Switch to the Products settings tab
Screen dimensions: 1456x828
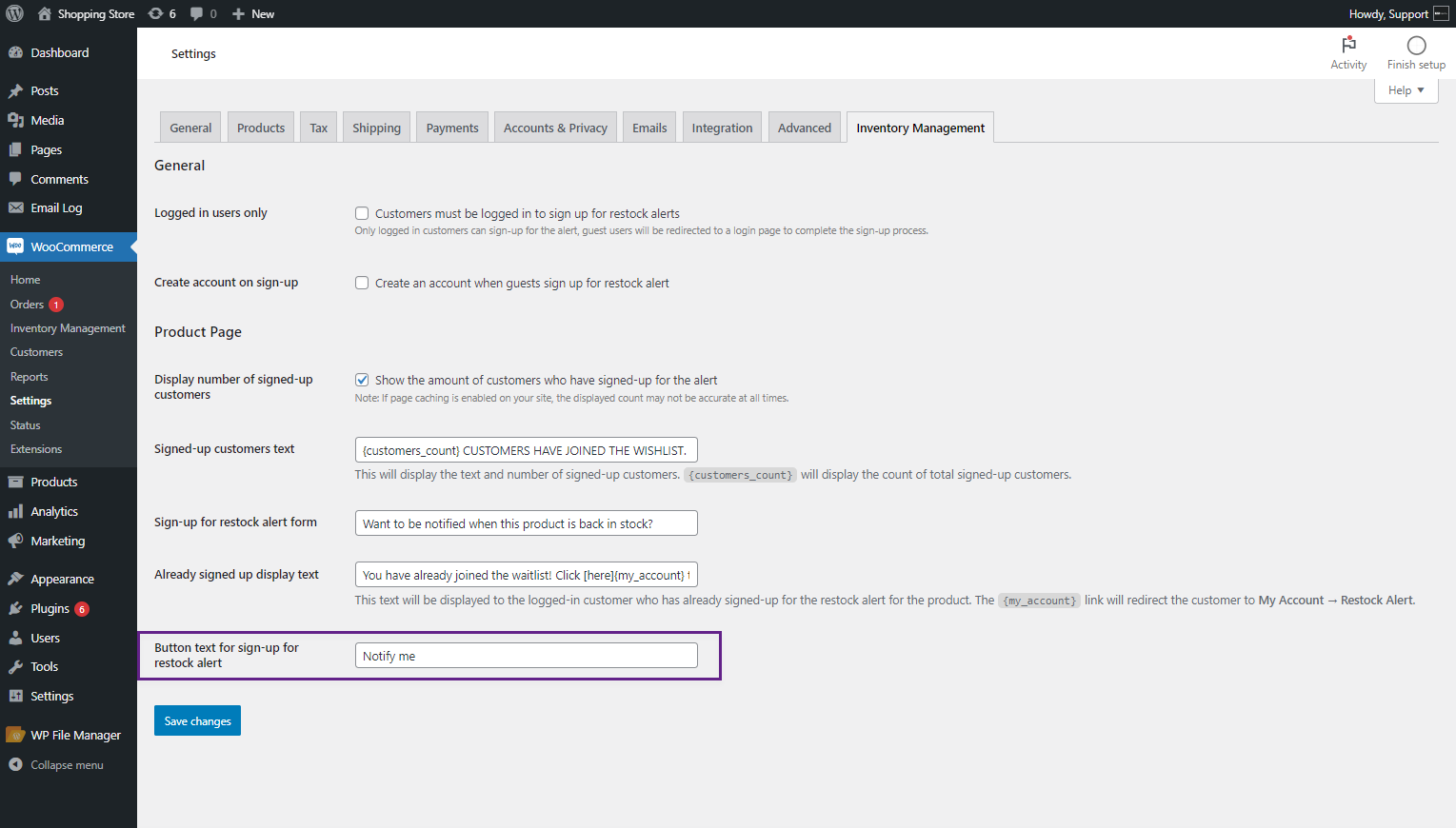(x=261, y=128)
